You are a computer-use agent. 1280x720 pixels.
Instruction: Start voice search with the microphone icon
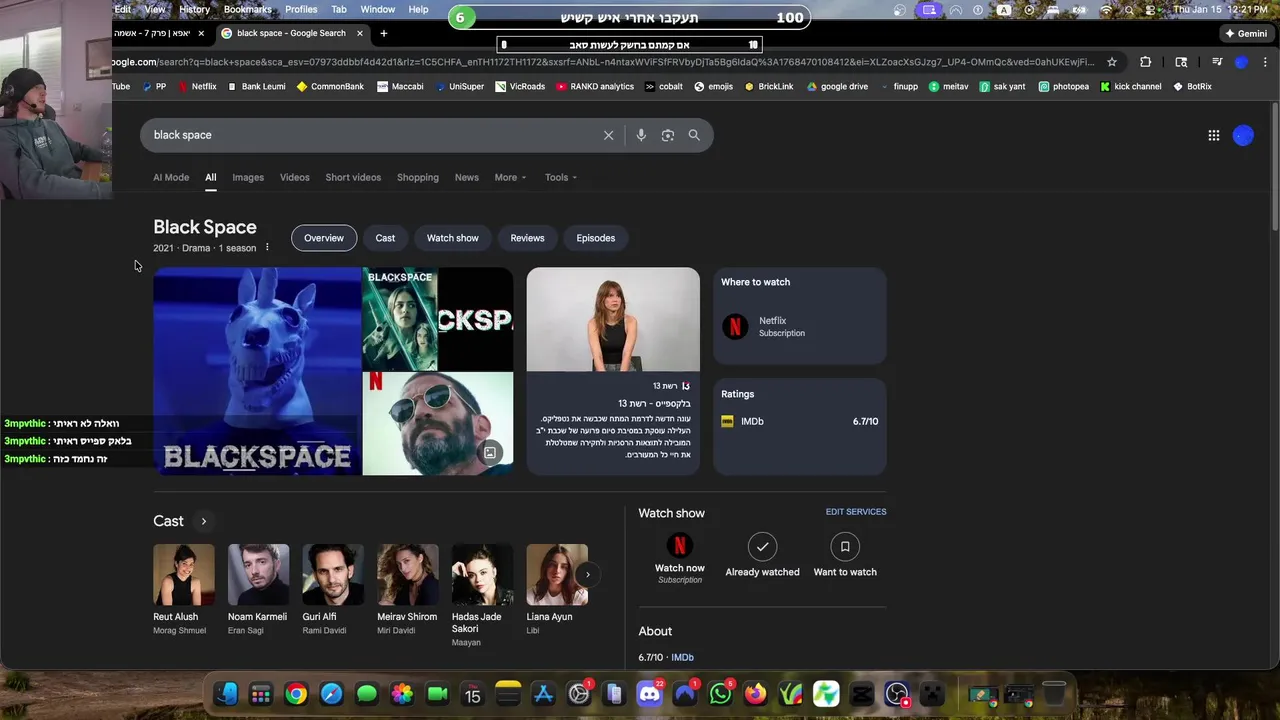coord(641,135)
